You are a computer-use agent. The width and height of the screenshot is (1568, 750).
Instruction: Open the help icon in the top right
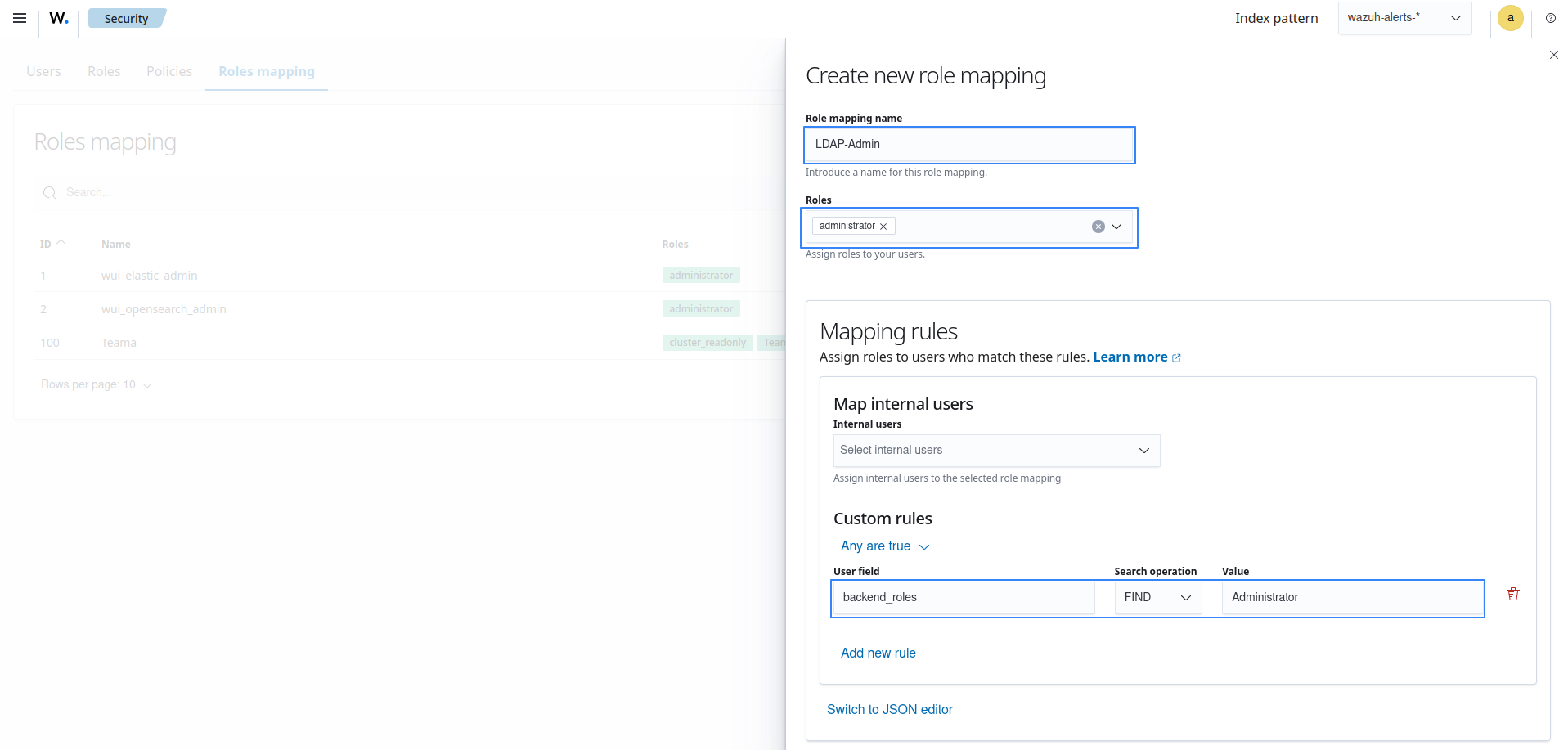point(1550,17)
